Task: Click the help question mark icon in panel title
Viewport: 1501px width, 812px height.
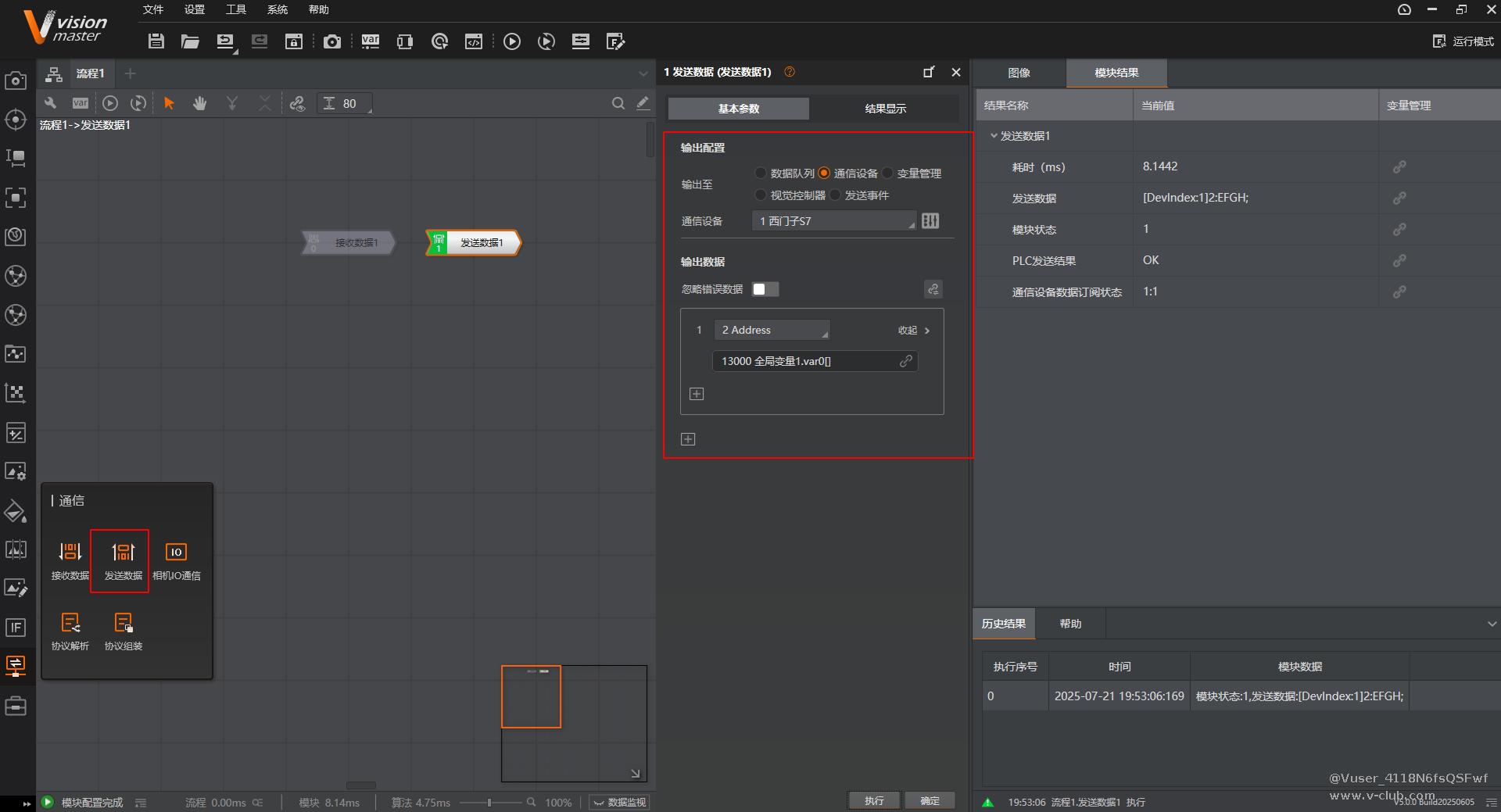Action: (x=790, y=72)
